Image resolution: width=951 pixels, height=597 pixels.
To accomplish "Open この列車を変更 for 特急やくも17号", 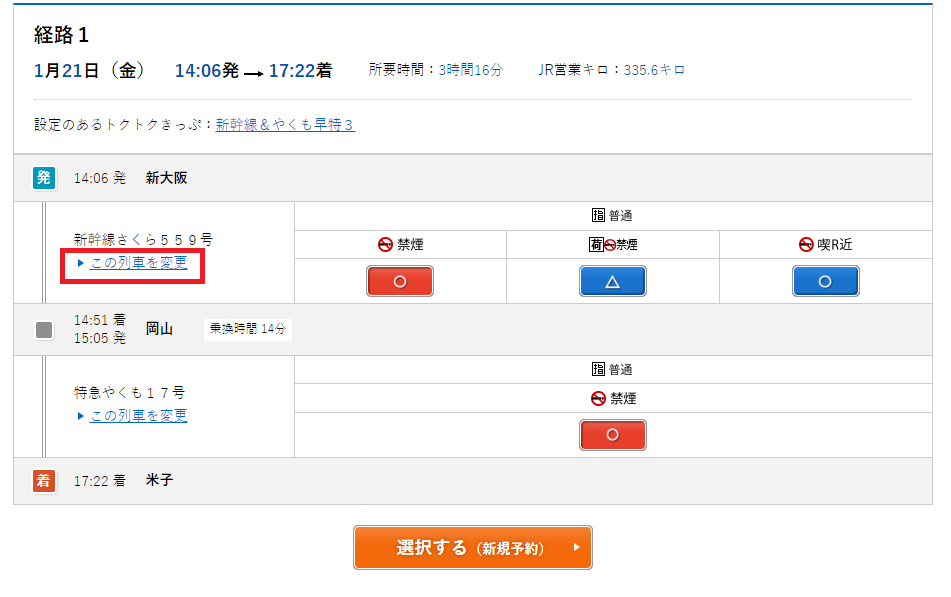I will coord(138,416).
